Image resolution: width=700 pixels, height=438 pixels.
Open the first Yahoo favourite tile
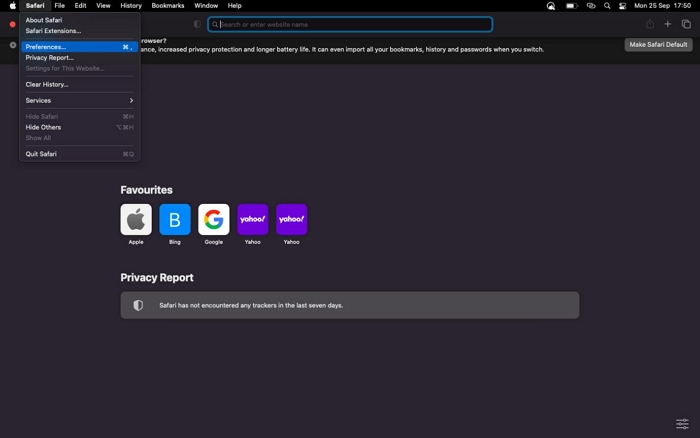(x=252, y=219)
